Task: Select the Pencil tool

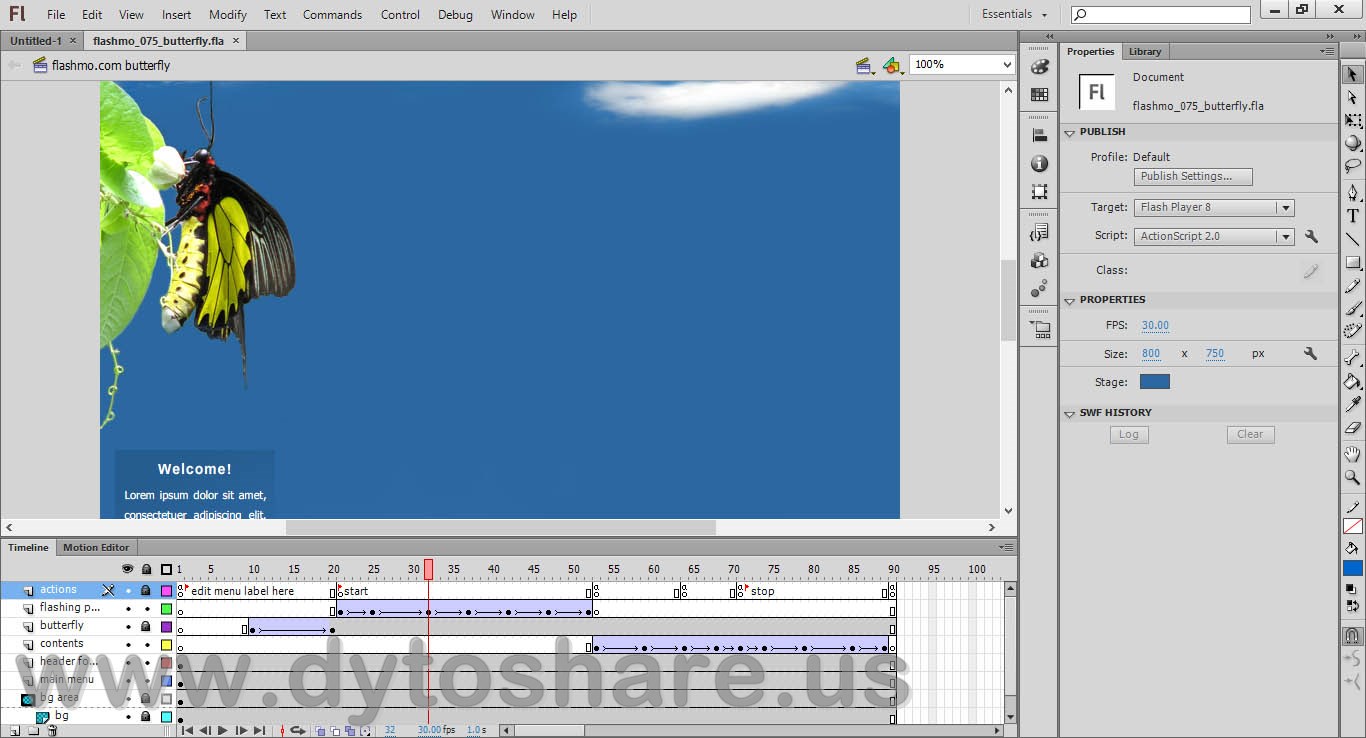Action: point(1352,287)
